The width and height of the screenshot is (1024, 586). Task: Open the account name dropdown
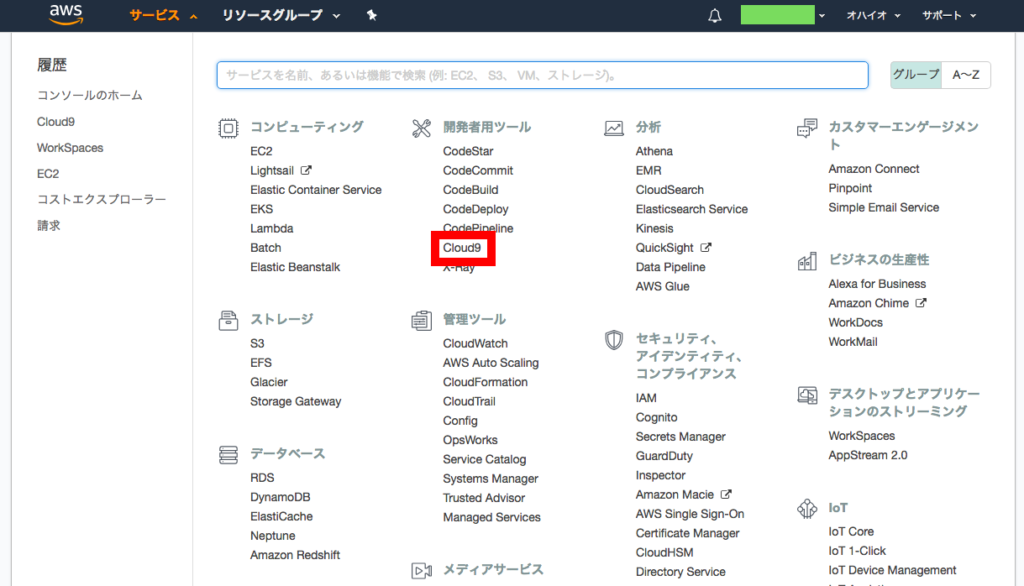tap(783, 15)
